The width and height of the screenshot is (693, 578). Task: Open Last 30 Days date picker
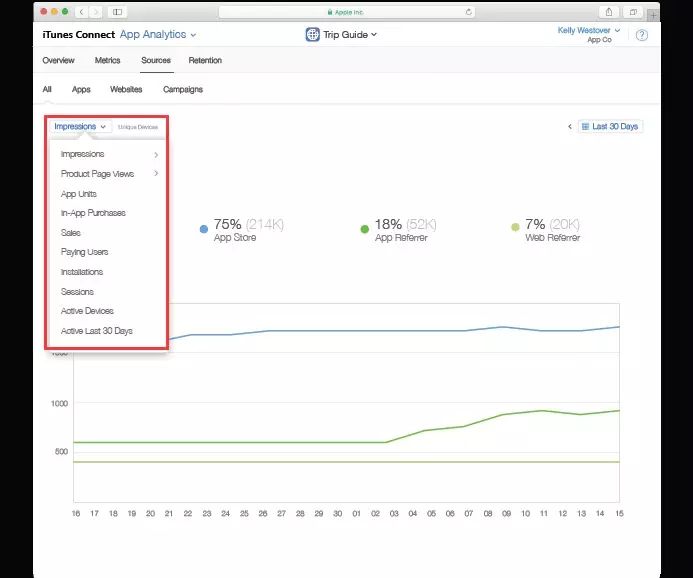coord(610,126)
